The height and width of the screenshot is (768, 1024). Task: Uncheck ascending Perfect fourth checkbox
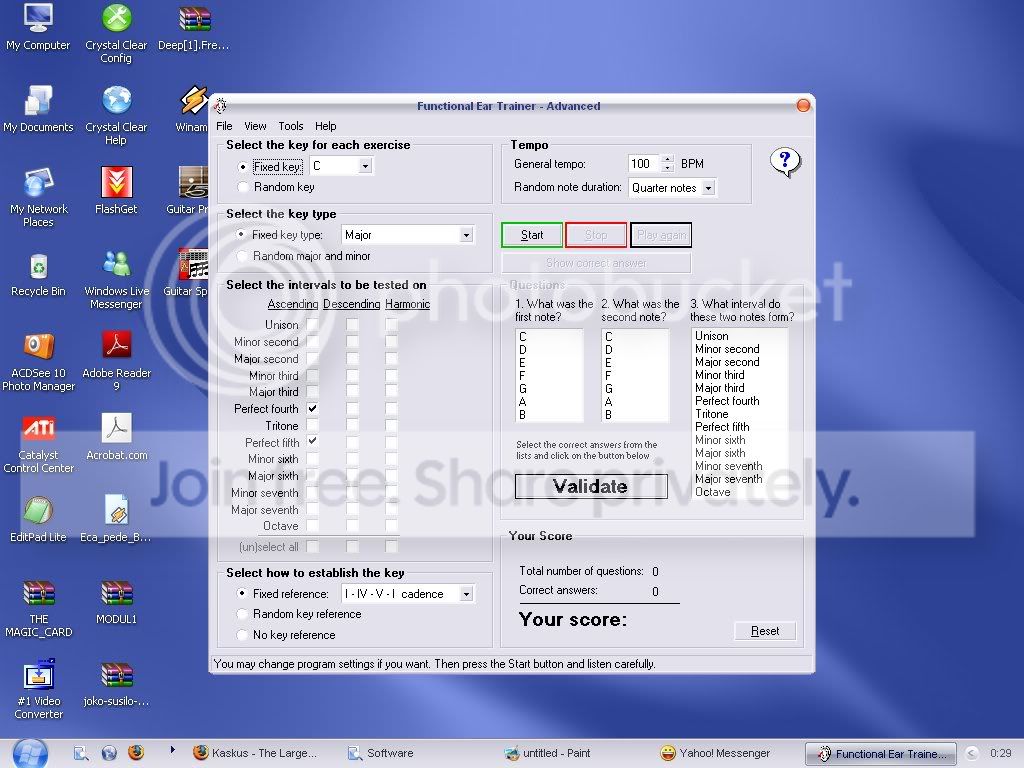(x=313, y=408)
